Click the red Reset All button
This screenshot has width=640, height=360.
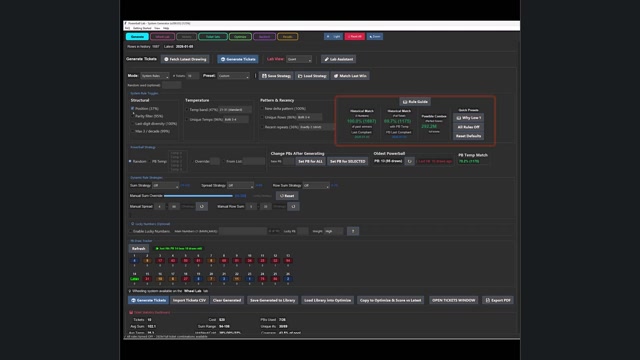(x=355, y=36)
